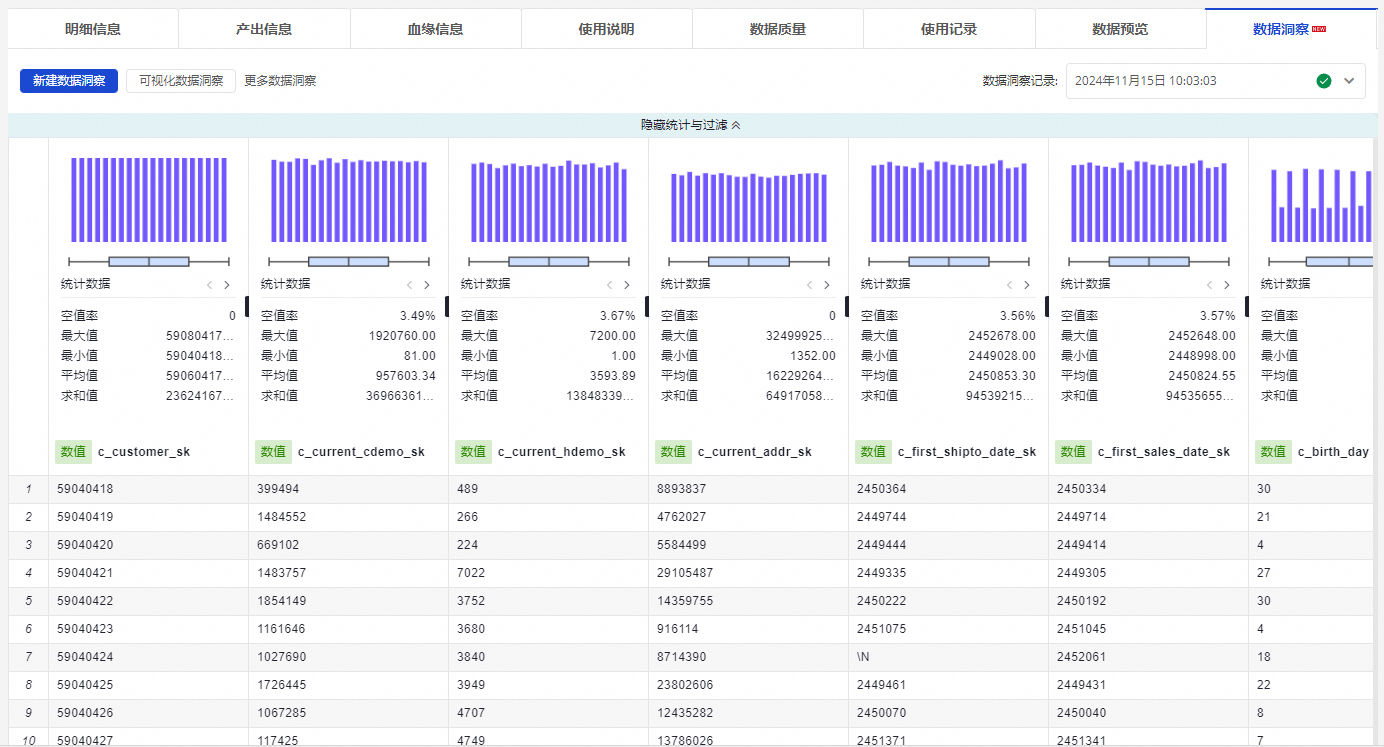Click the 数值 tag of c_first_shipto_date_sk

(x=873, y=451)
